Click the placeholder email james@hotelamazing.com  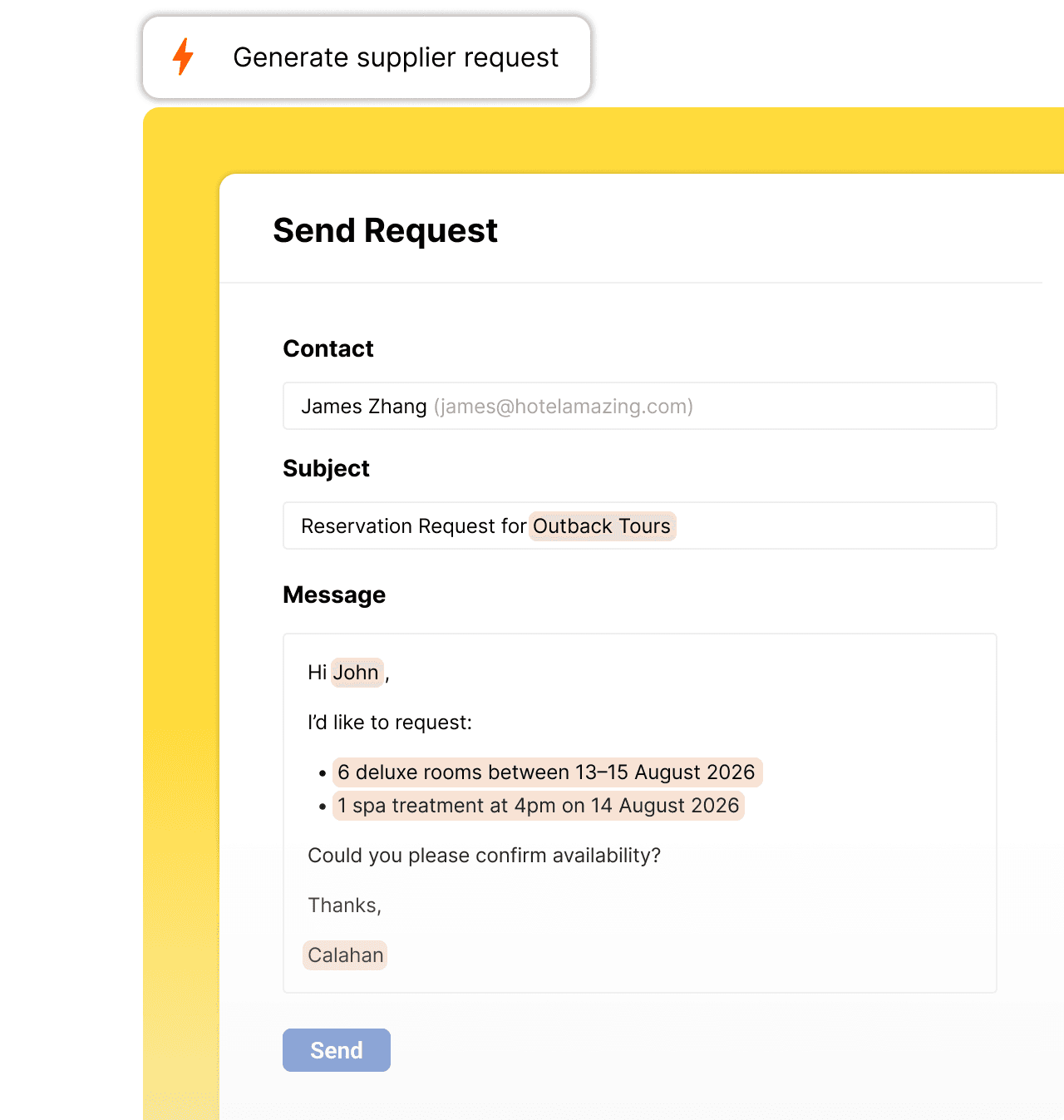click(x=563, y=406)
